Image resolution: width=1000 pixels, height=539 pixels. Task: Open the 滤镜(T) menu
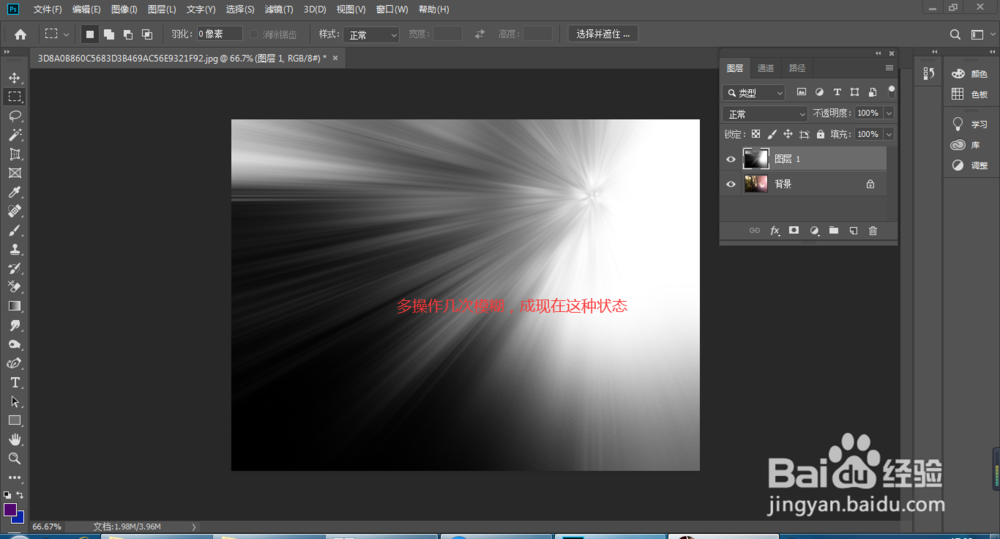click(x=279, y=10)
